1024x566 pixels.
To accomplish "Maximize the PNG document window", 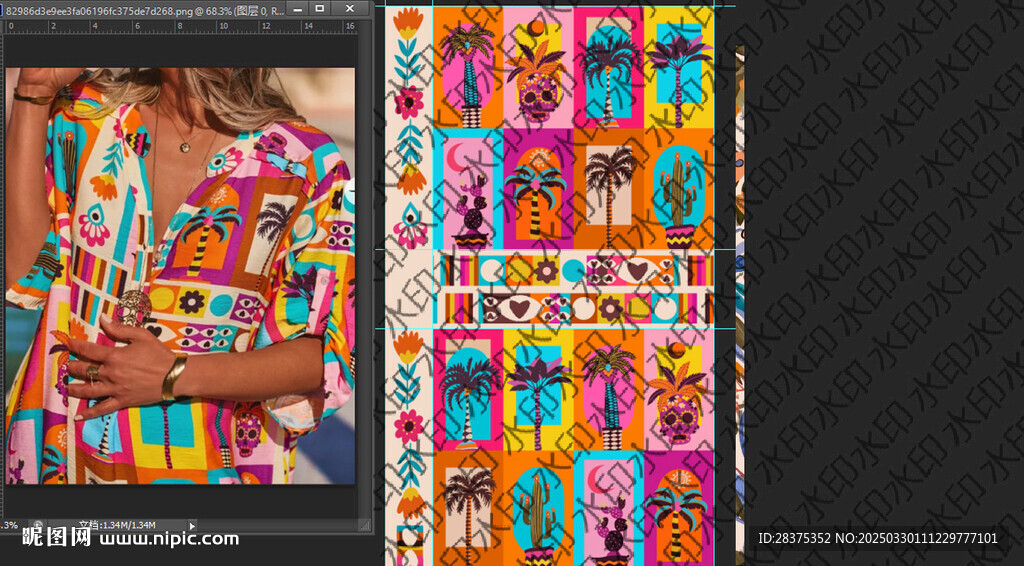I will click(319, 8).
